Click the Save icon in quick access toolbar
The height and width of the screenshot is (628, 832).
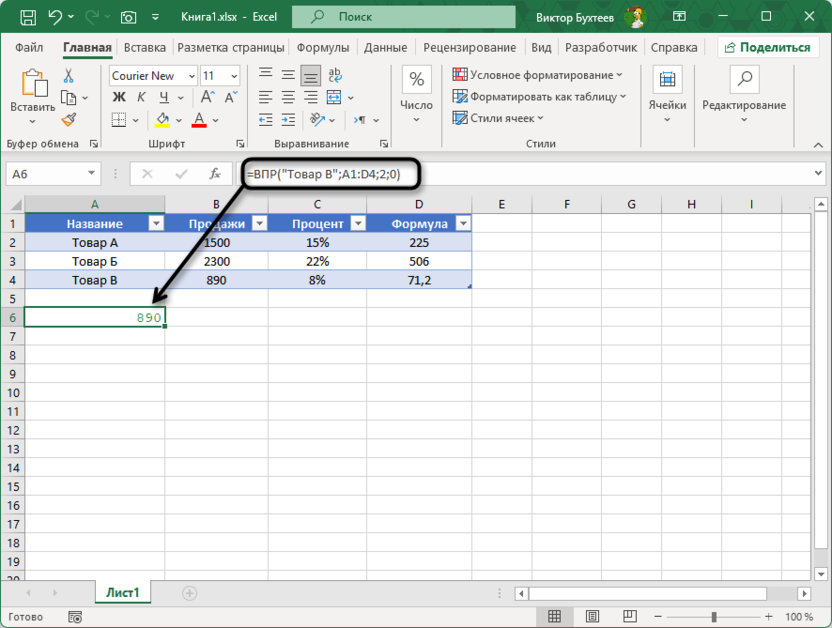click(27, 16)
